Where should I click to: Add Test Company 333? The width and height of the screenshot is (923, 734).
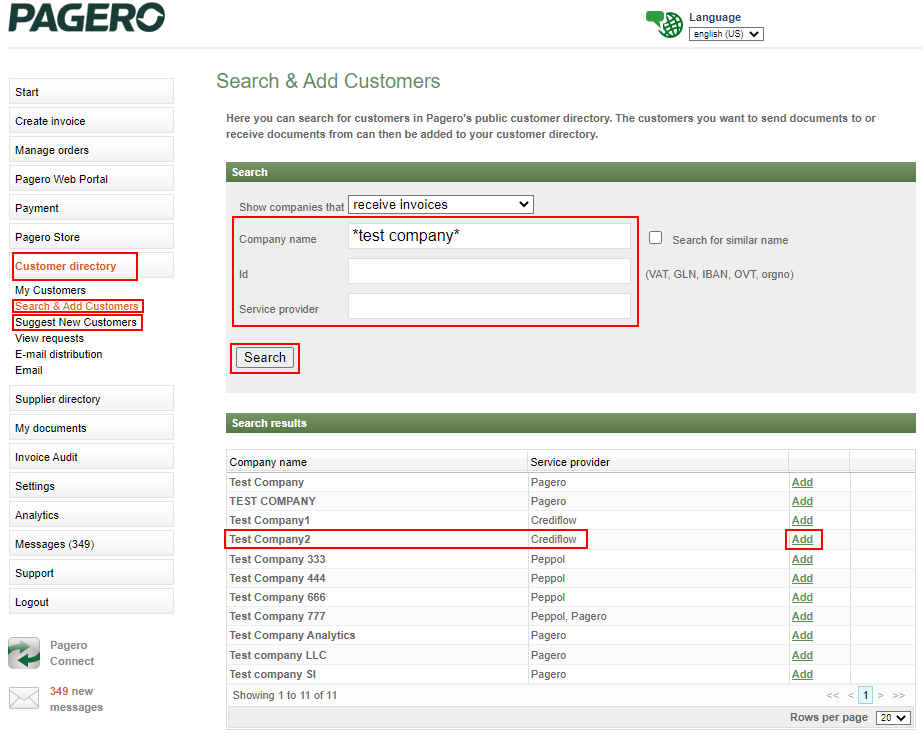point(802,559)
